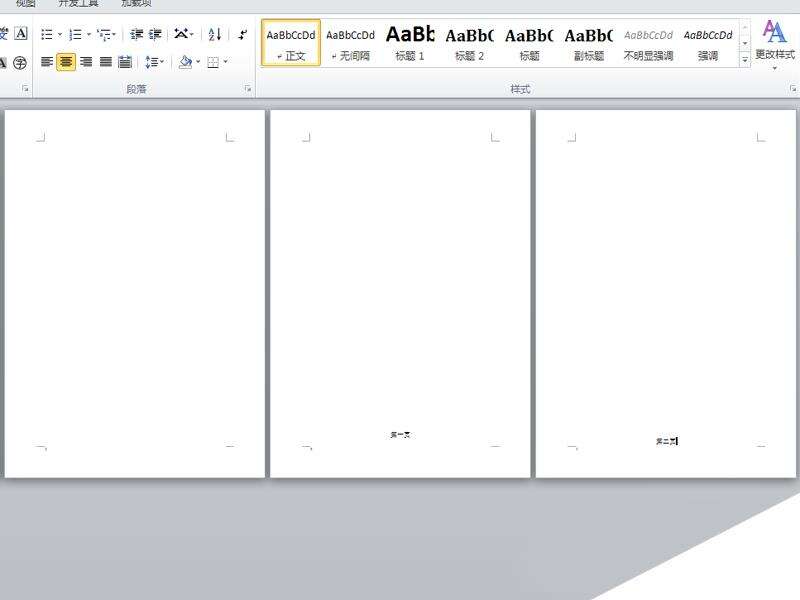Expand the borders dropdown arrow
This screenshot has height=600, width=800.
click(225, 62)
